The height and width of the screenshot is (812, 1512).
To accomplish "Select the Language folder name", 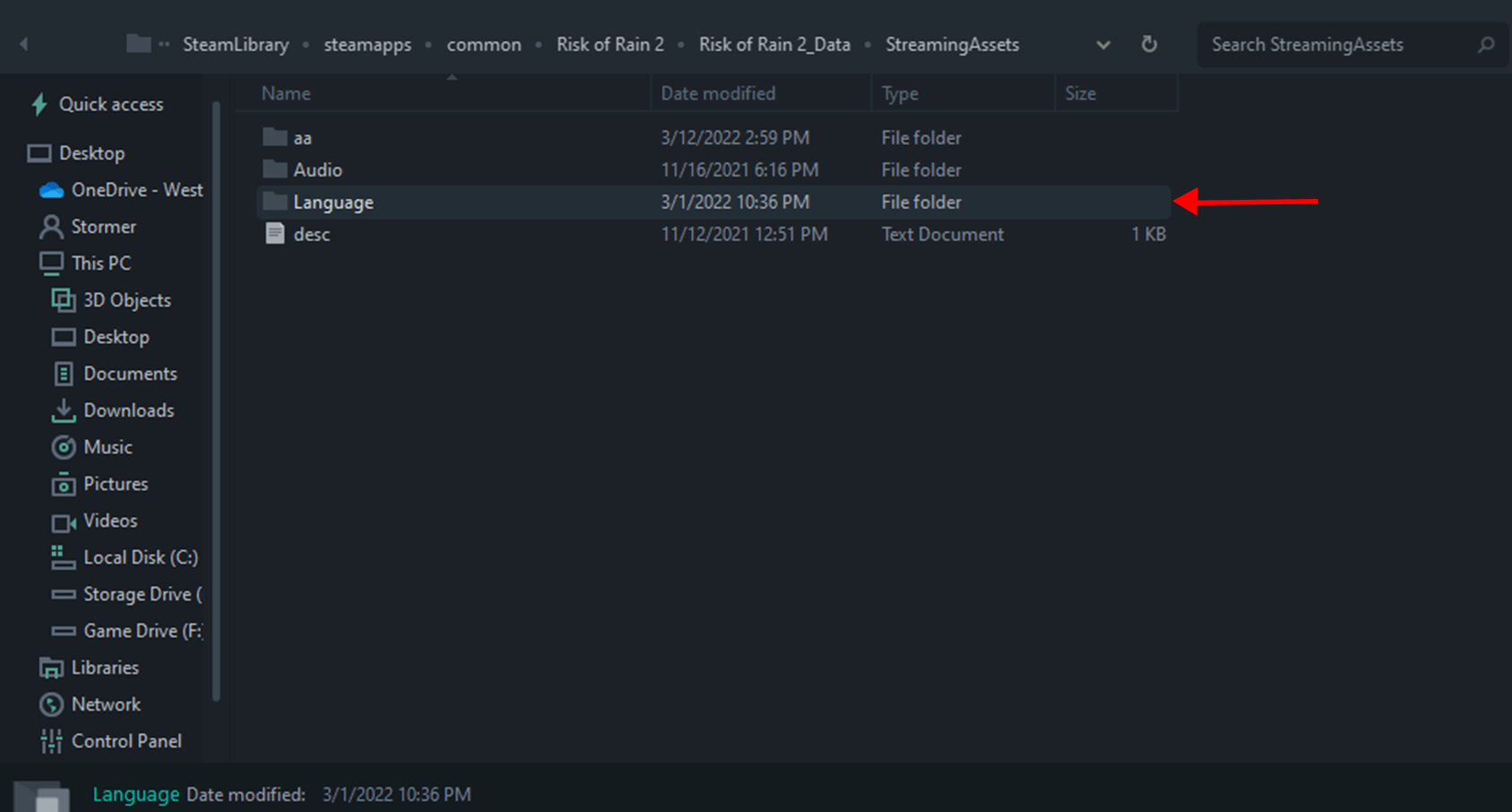I will click(333, 203).
